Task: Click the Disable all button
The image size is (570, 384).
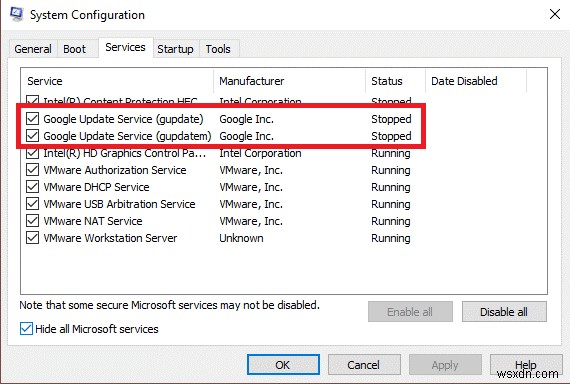Action: 504,312
